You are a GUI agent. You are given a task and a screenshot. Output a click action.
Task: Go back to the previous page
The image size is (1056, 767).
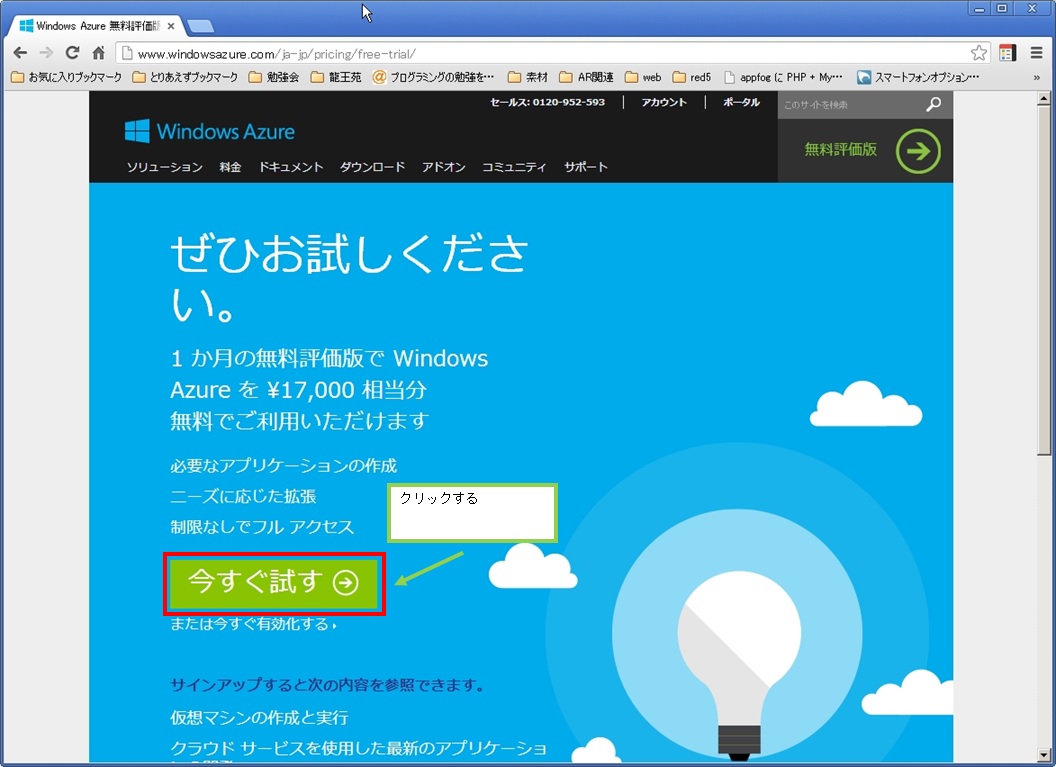pos(20,53)
